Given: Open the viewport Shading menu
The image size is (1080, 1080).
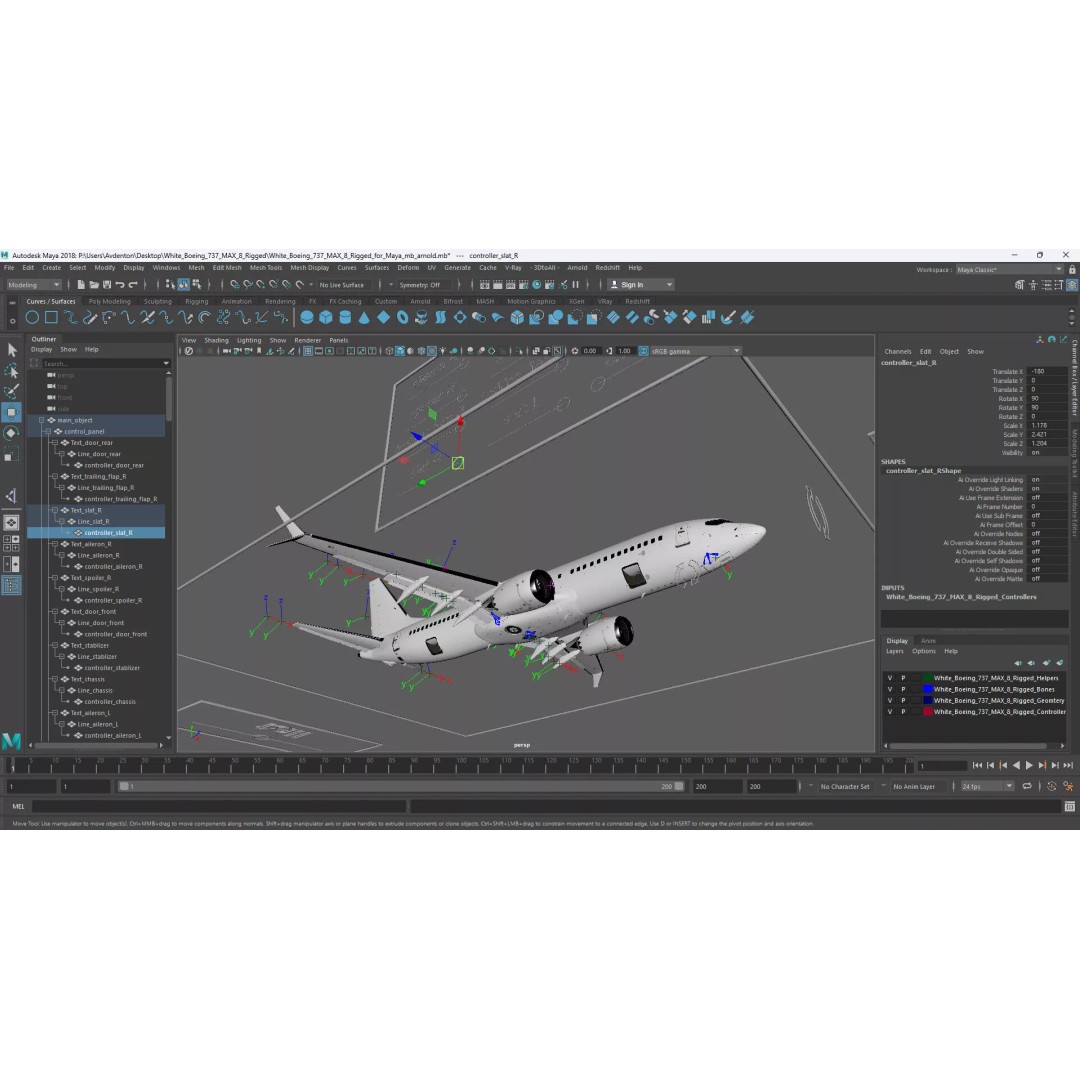Looking at the screenshot, I should [216, 340].
